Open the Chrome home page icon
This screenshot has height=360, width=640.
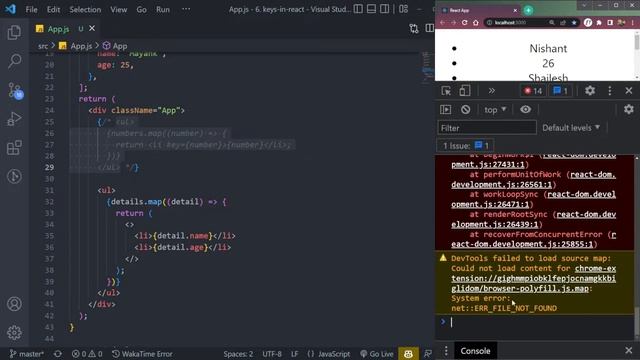(x=476, y=23)
